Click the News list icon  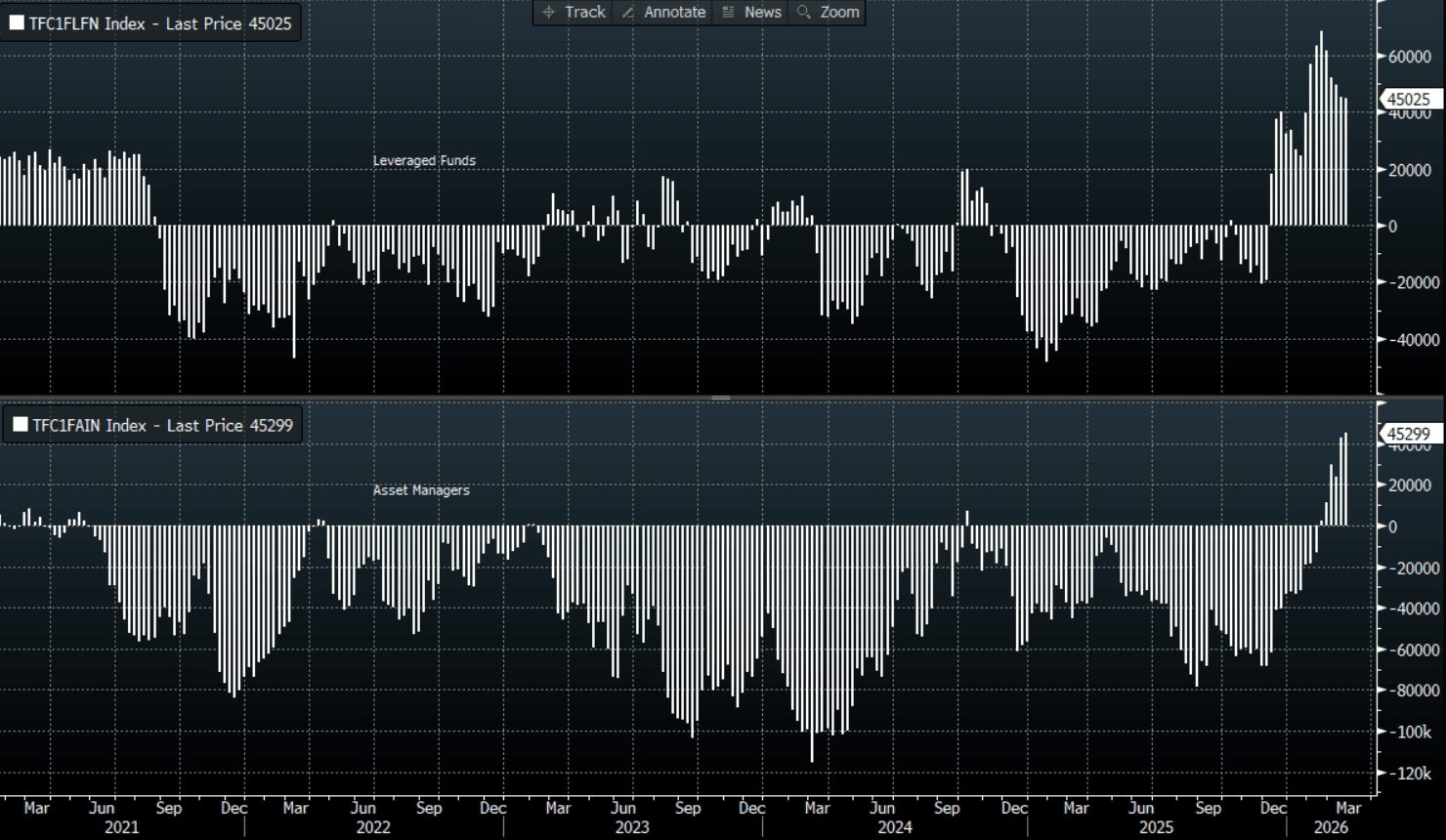(728, 12)
